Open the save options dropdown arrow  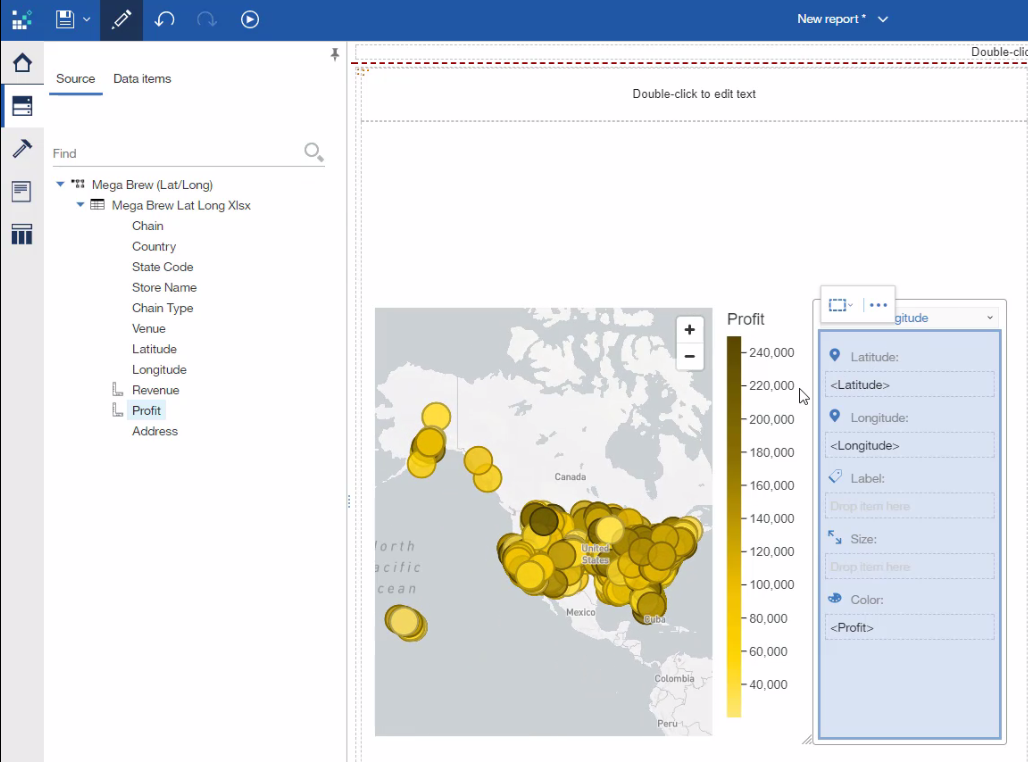click(x=87, y=19)
